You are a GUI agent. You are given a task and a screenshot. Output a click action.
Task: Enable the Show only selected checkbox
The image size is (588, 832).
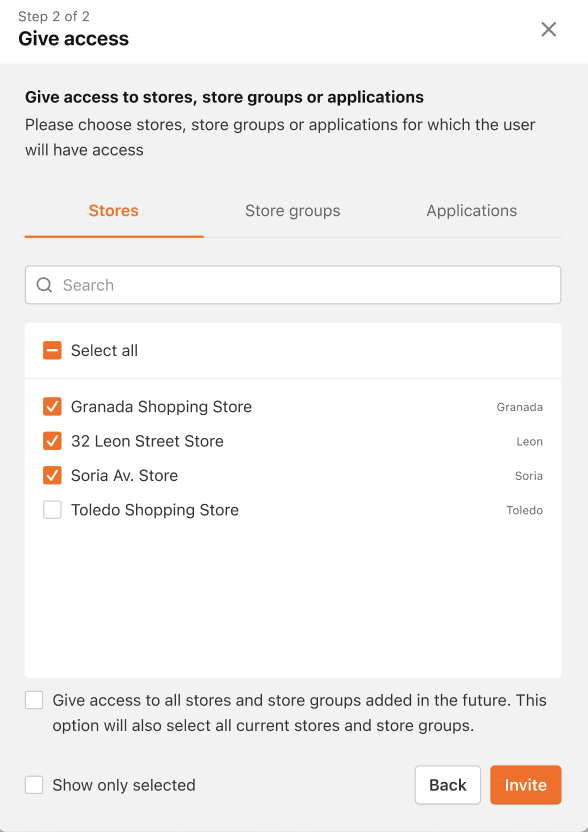pyautogui.click(x=34, y=785)
